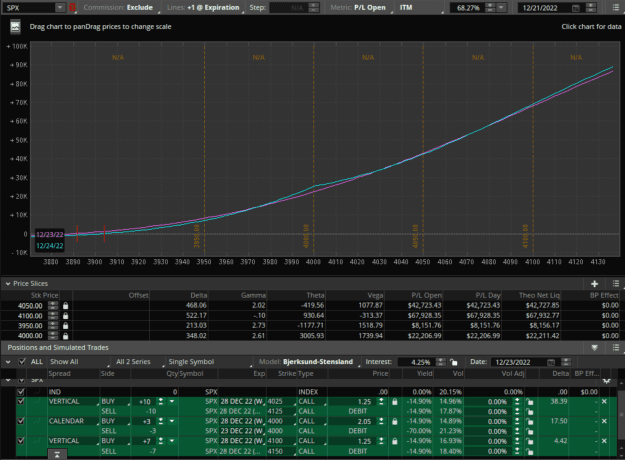Viewport: 625px width, 460px height.
Task: Open the Single Symbol dropdown
Action: point(209,362)
